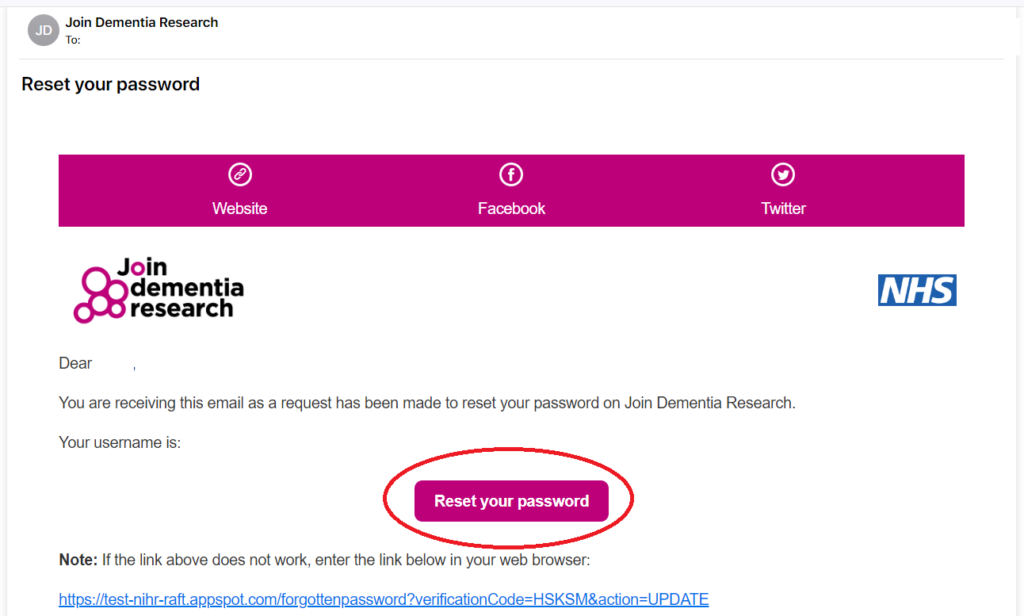The image size is (1024, 616).
Task: Click the Website link icon in banner
Action: point(240,175)
